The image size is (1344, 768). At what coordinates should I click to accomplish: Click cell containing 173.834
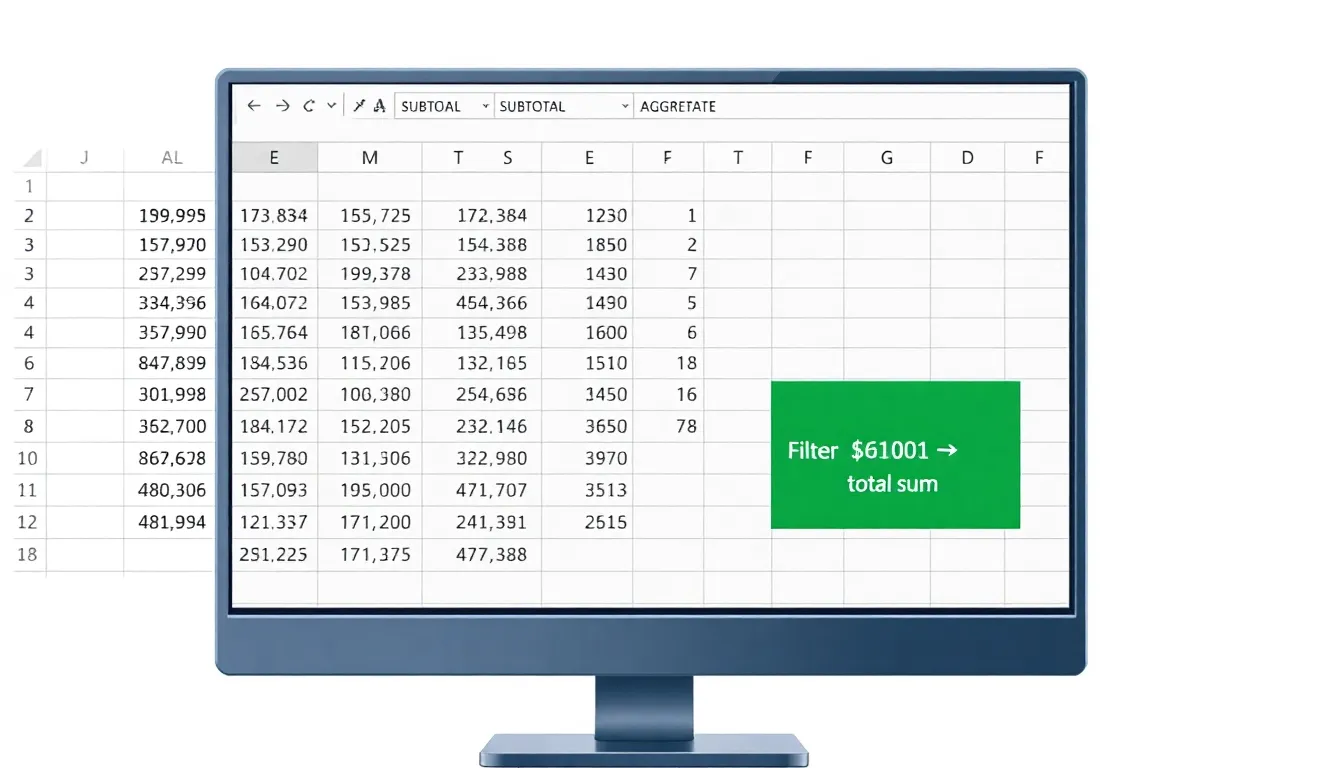[x=274, y=215]
